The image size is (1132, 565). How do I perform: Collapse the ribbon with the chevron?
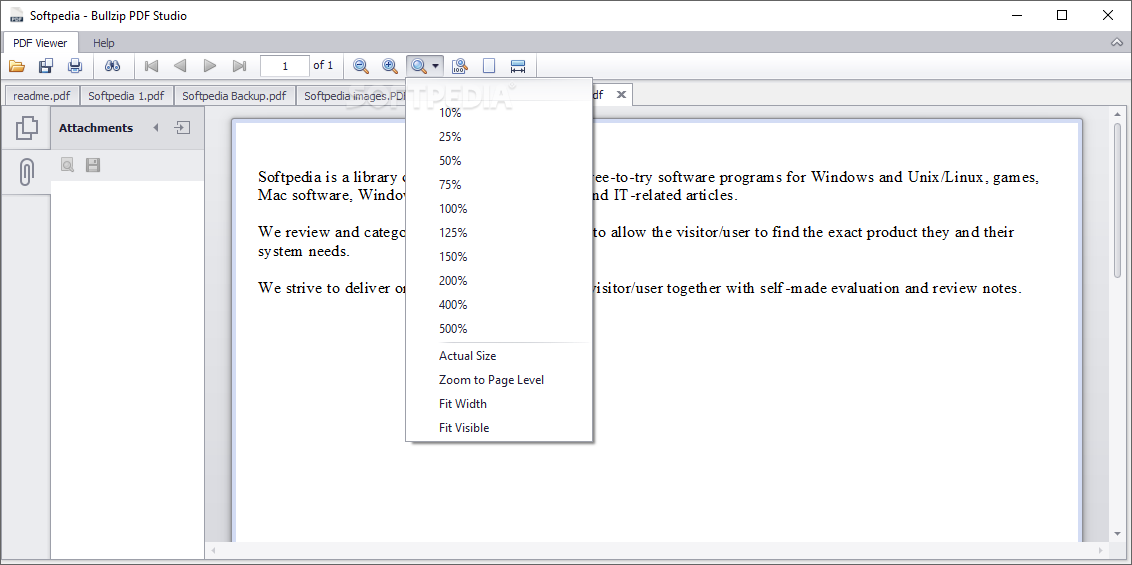pos(1117,43)
